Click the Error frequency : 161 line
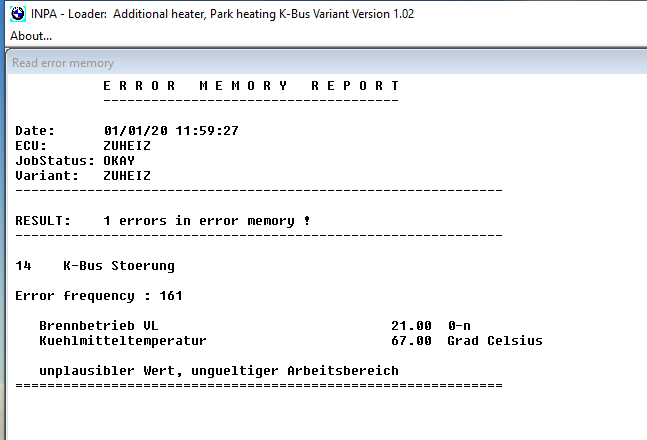This screenshot has width=647, height=440. pos(99,296)
